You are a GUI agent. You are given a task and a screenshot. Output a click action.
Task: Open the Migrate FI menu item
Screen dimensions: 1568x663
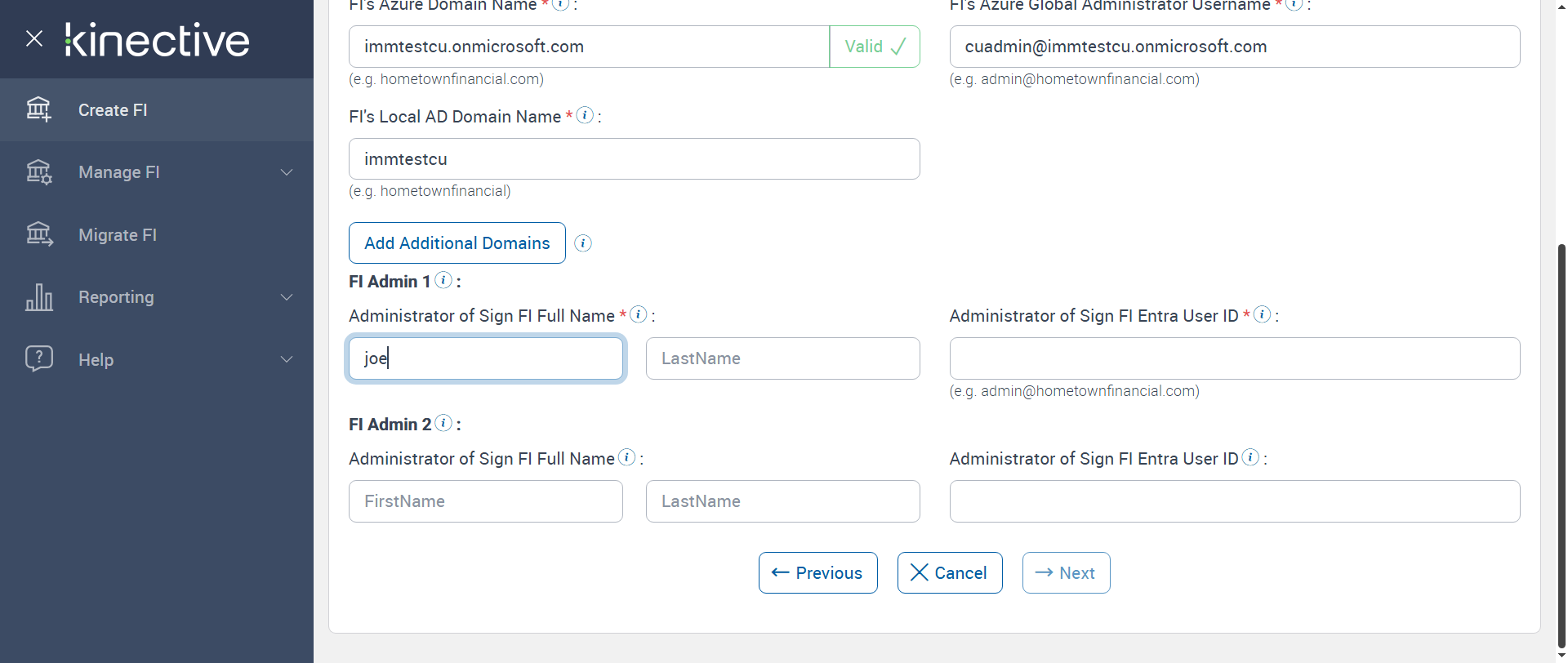click(x=118, y=235)
